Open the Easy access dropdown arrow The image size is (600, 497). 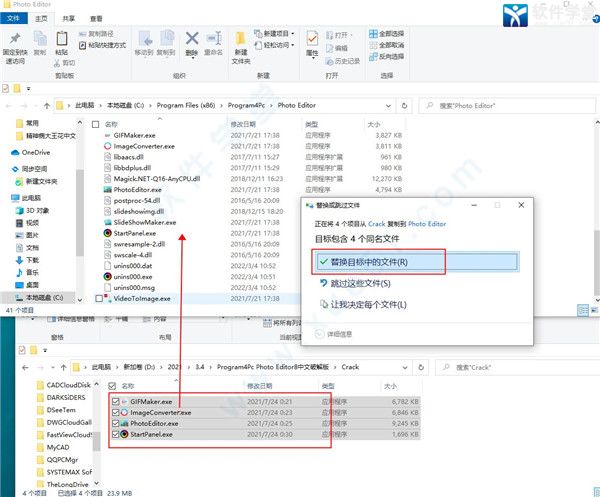click(293, 45)
